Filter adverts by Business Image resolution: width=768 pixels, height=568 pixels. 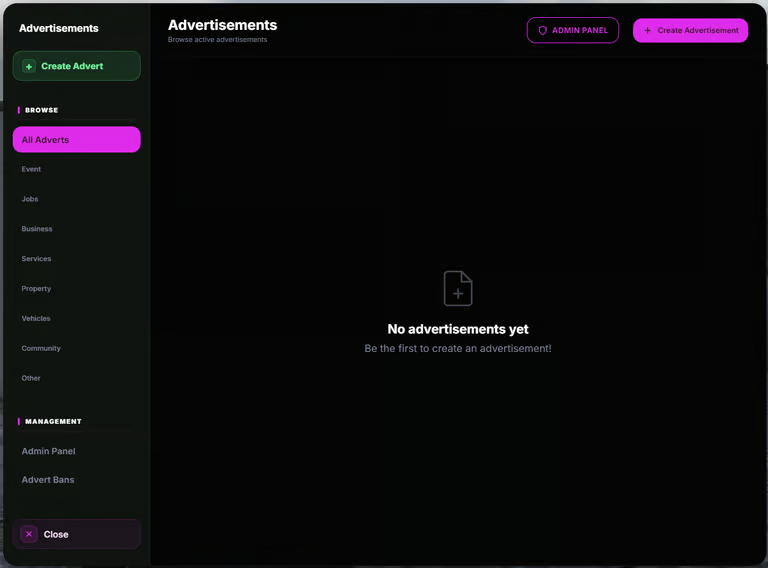click(76, 229)
